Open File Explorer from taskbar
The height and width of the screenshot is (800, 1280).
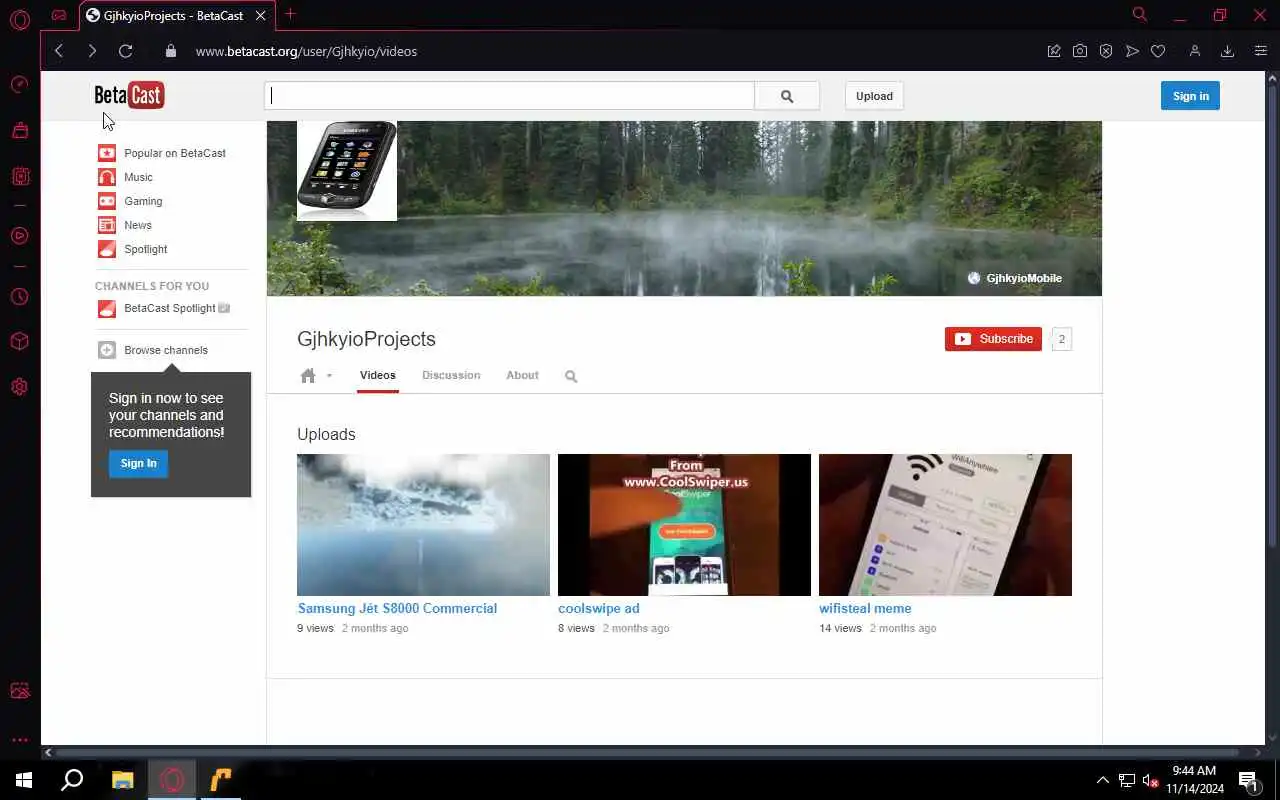click(122, 780)
